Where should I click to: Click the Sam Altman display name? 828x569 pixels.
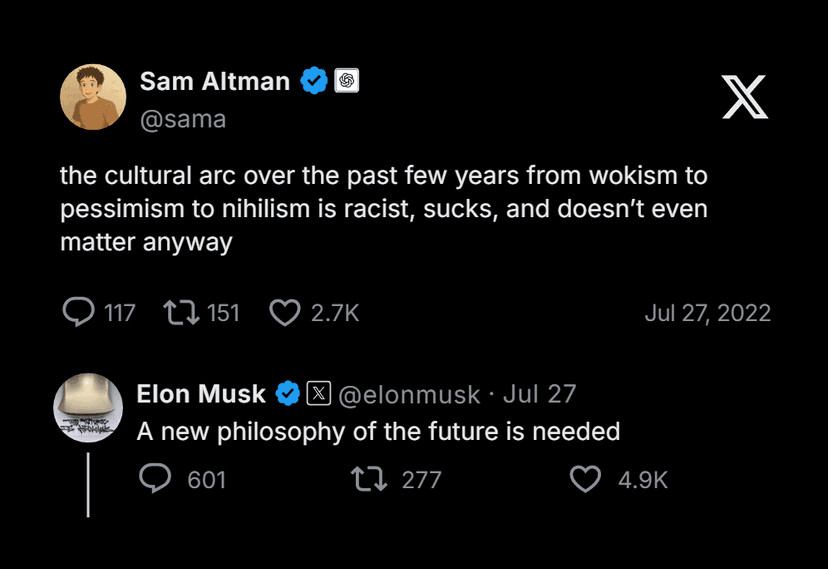(x=214, y=81)
